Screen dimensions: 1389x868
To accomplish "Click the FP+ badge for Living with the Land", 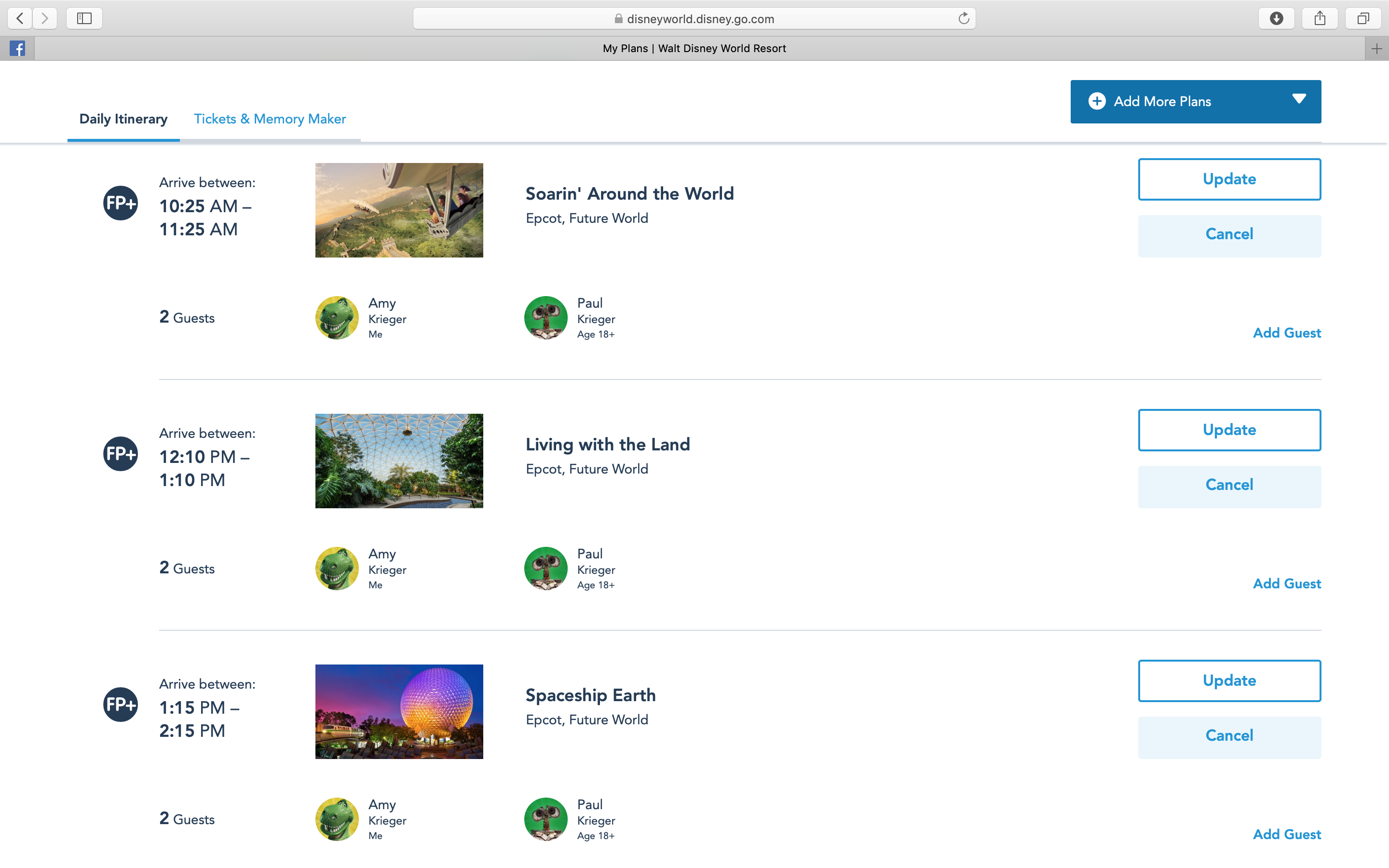I will point(121,453).
